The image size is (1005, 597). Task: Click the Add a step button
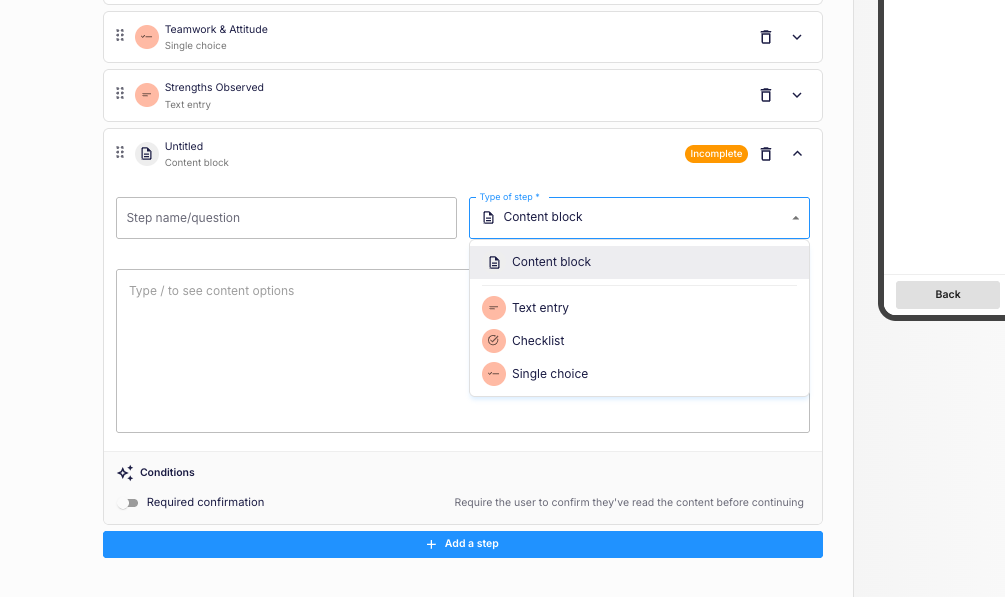point(463,544)
